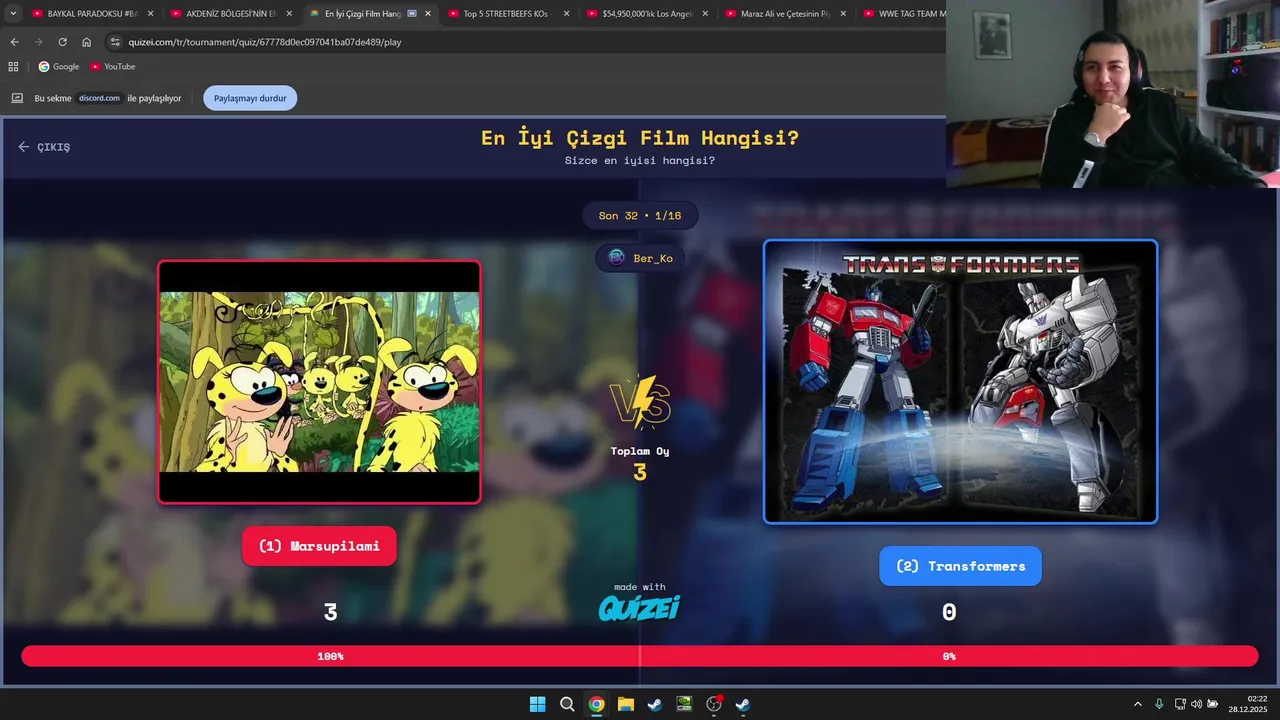1280x720 pixels.
Task: Click the Ber_Ko user avatar icon
Action: (x=616, y=258)
